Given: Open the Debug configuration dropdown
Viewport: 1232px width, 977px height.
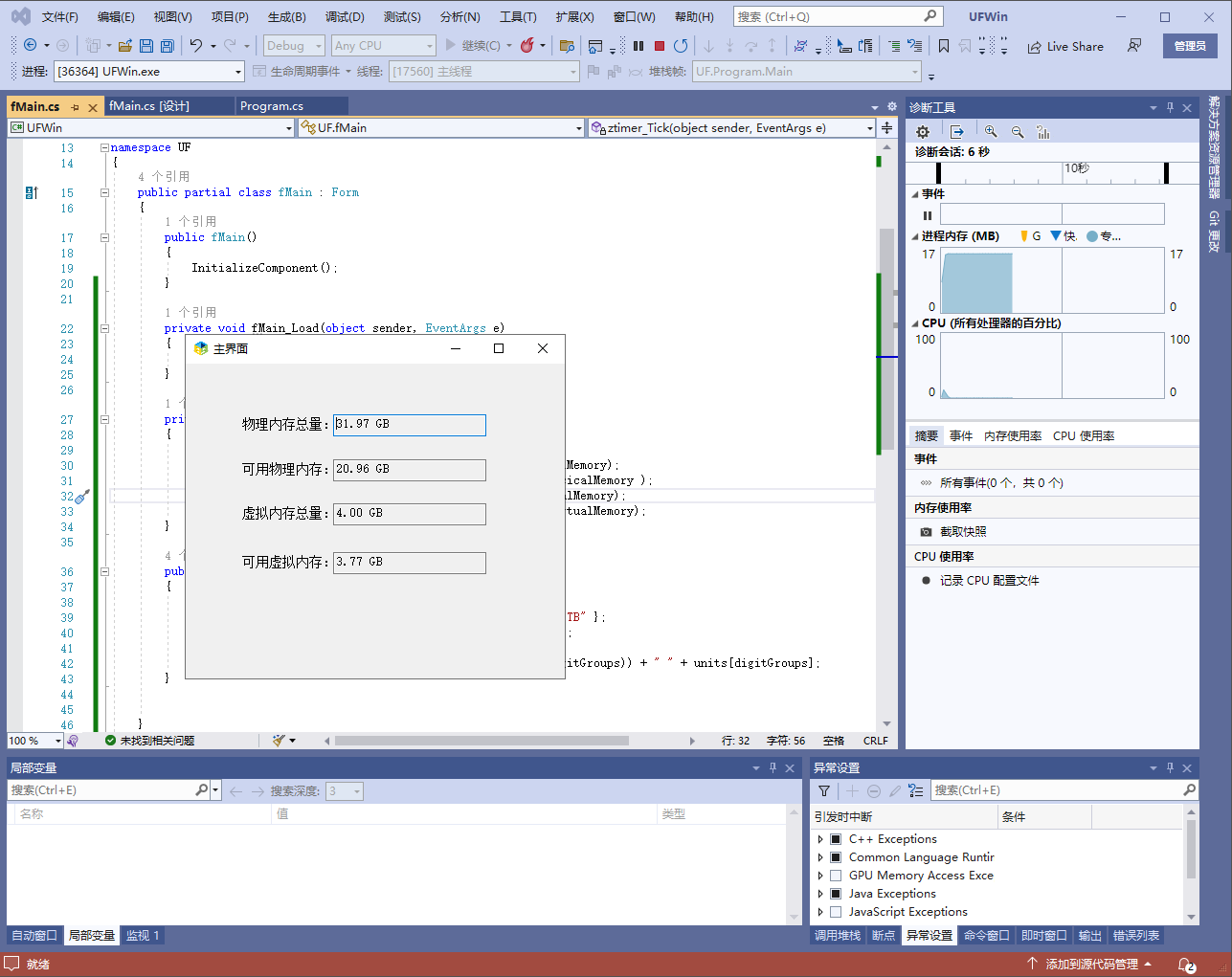Looking at the screenshot, I should pos(295,46).
